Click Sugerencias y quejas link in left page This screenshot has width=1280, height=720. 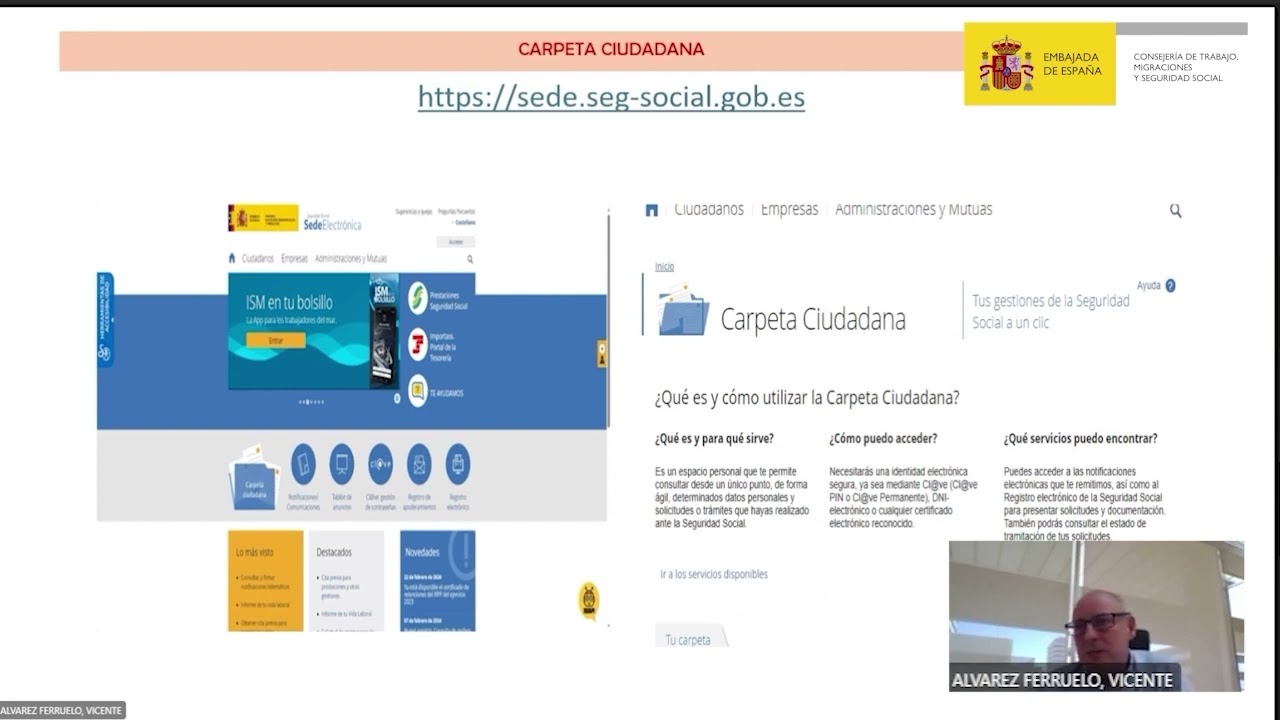pos(414,212)
